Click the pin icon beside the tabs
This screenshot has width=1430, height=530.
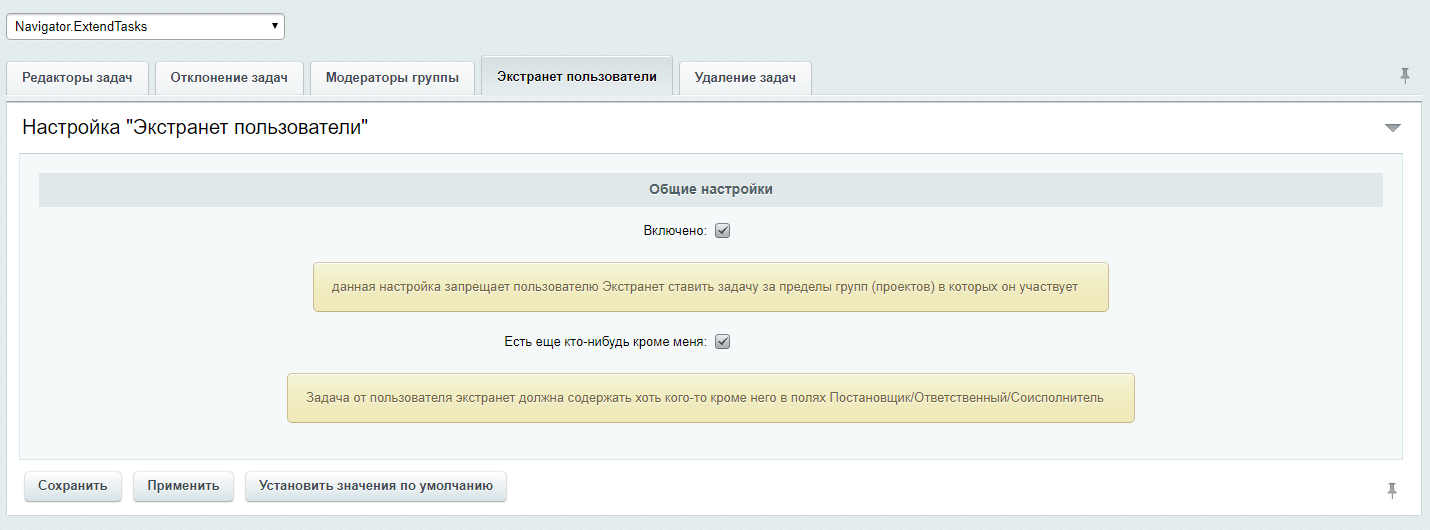[x=1405, y=76]
